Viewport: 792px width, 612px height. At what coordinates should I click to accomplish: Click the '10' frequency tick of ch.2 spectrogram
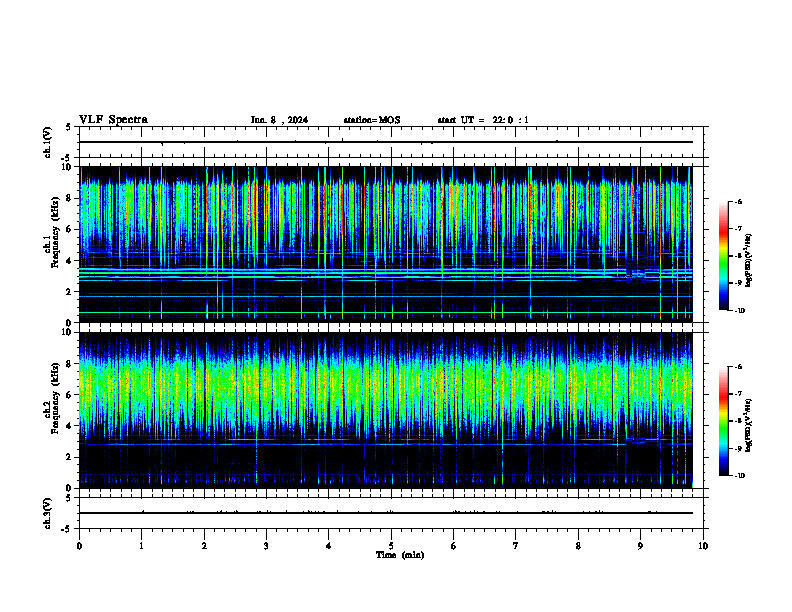pos(69,332)
